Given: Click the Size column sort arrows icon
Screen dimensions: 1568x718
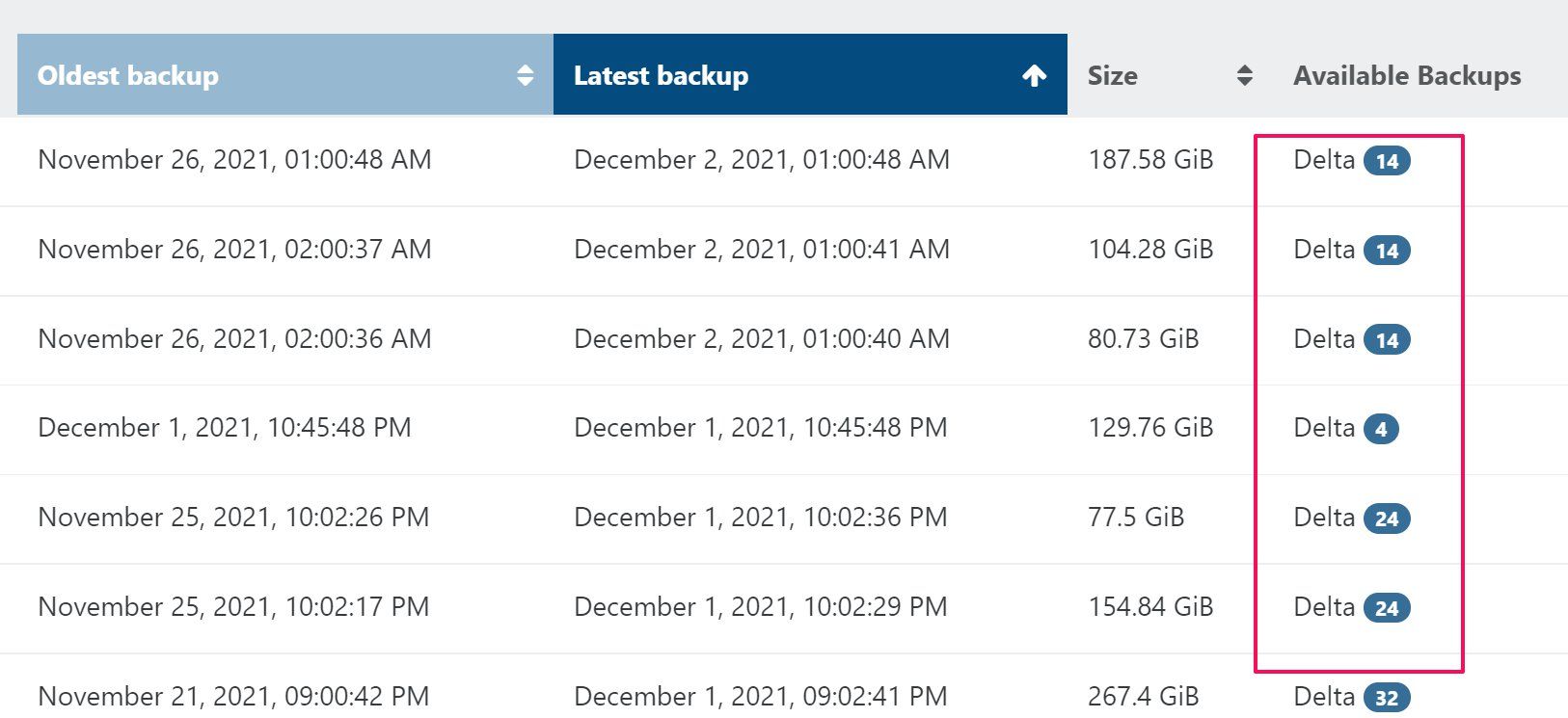Looking at the screenshot, I should (1244, 75).
